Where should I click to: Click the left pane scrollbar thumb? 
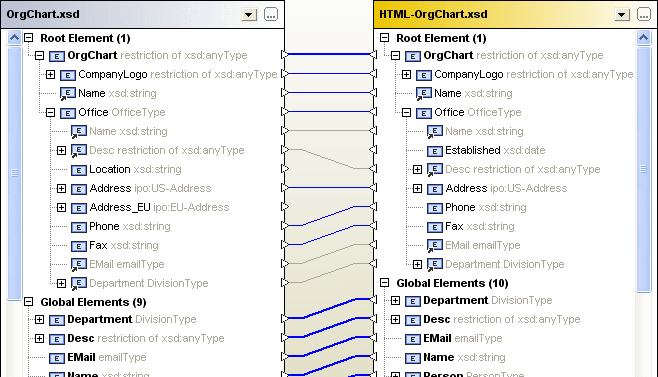14,173
